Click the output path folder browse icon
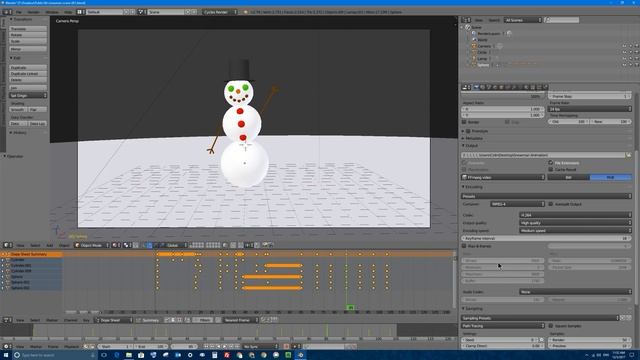This screenshot has height=360, width=640. (629, 155)
